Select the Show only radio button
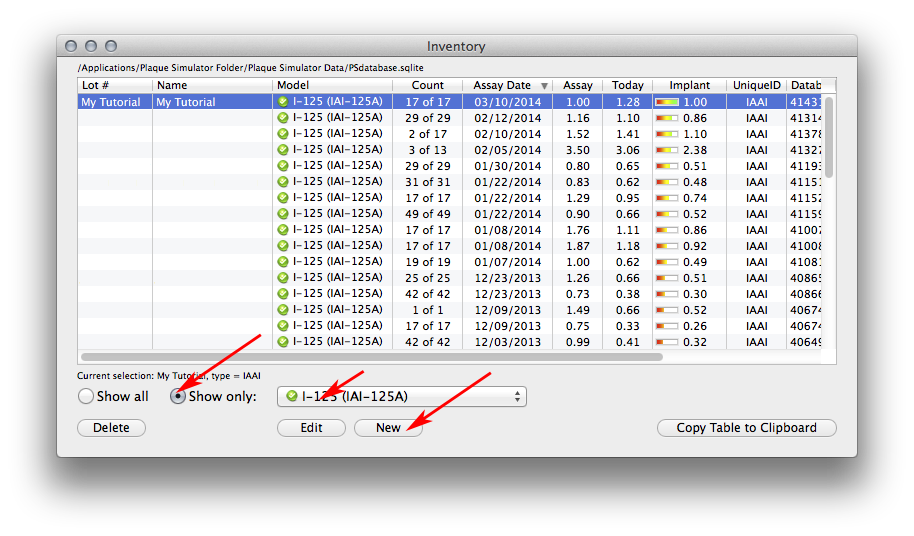Viewport: 914px width, 536px height. pos(178,397)
